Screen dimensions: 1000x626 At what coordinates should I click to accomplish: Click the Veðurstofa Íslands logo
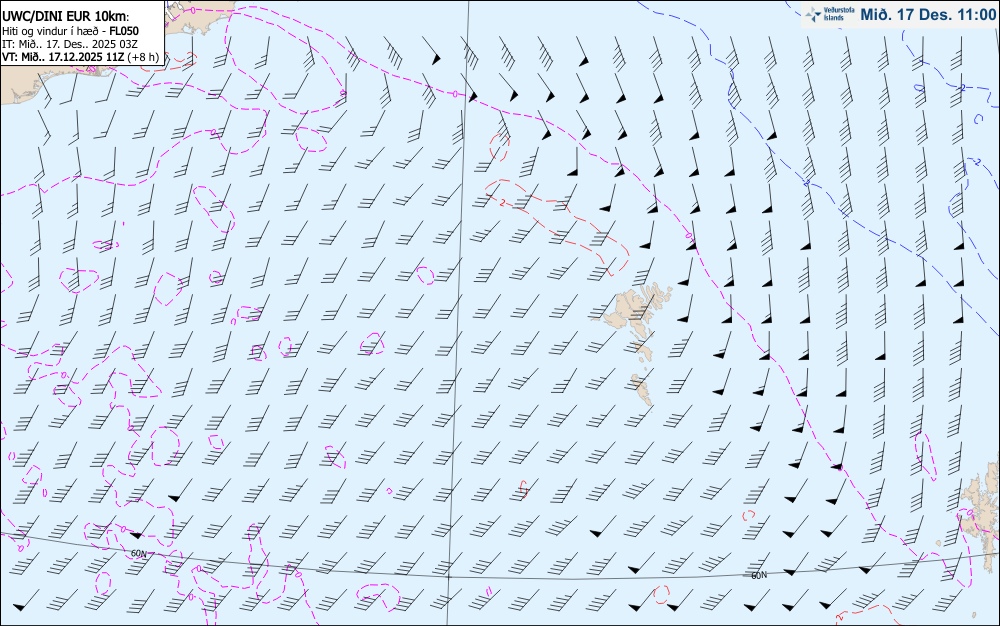(828, 14)
